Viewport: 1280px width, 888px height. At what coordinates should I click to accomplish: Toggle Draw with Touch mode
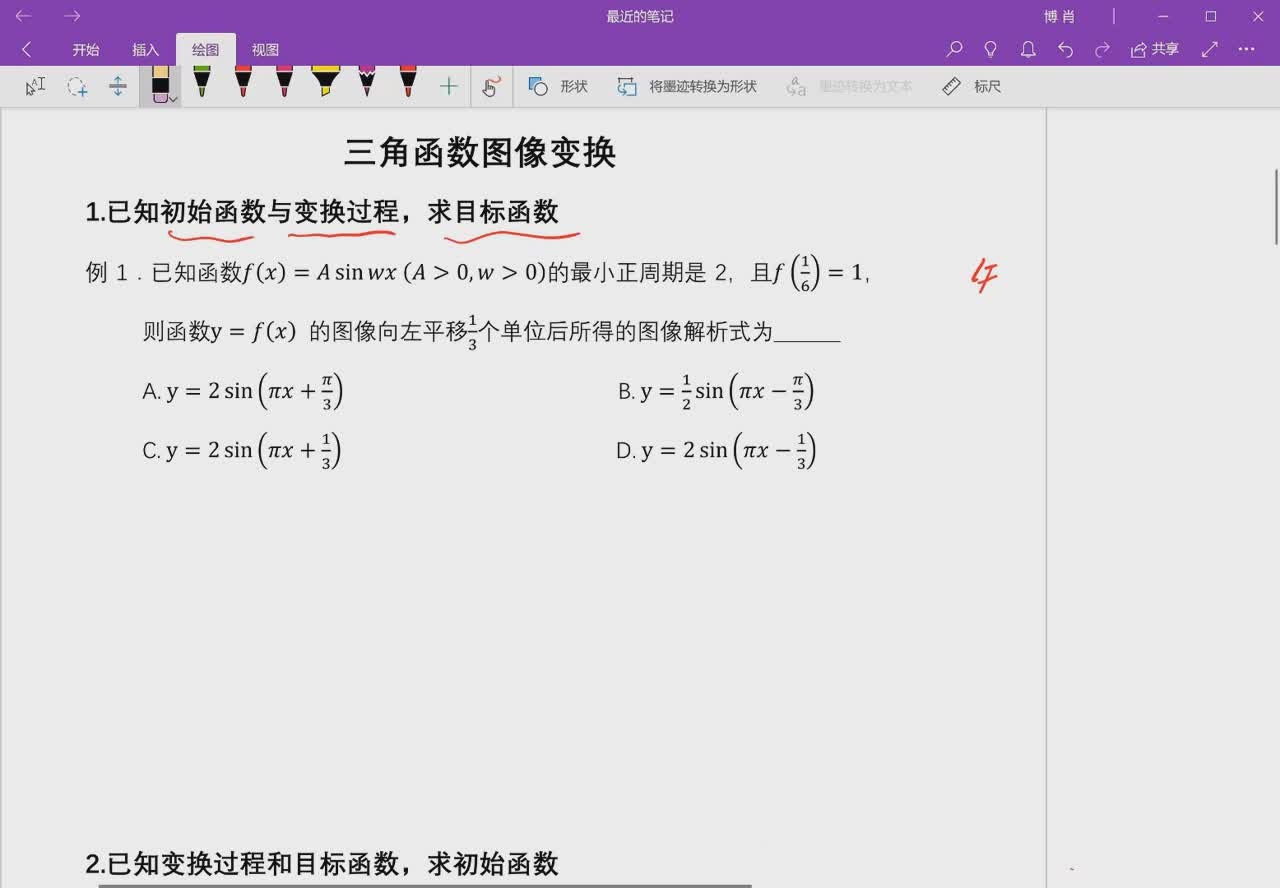[x=490, y=87]
